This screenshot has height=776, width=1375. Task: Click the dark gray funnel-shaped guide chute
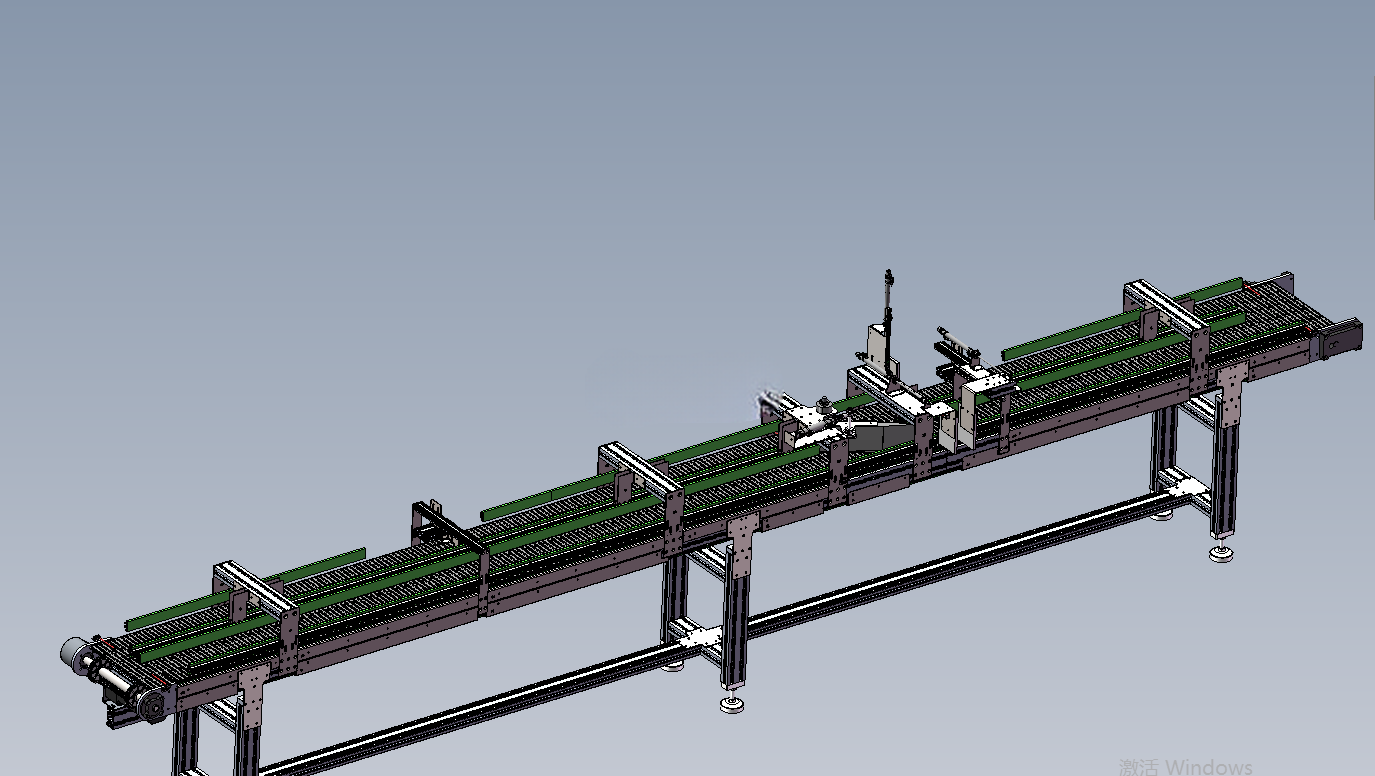tap(878, 435)
